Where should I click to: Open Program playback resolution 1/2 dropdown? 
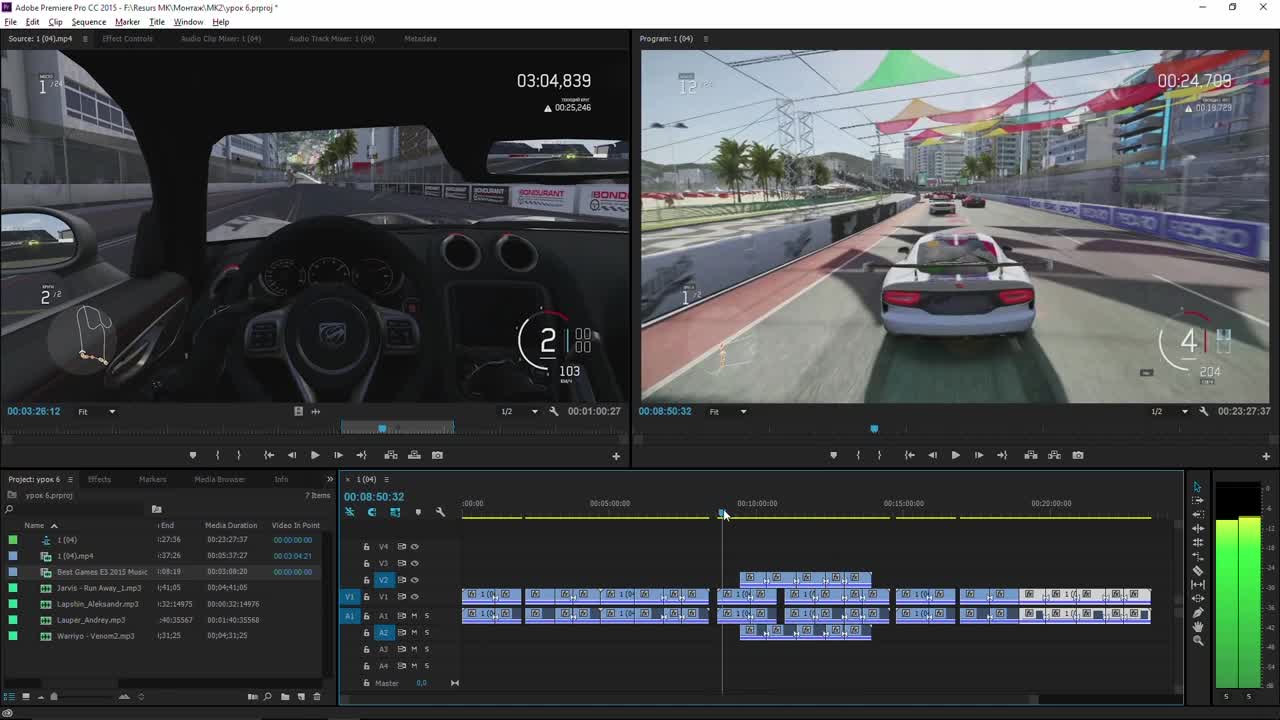pos(1169,411)
